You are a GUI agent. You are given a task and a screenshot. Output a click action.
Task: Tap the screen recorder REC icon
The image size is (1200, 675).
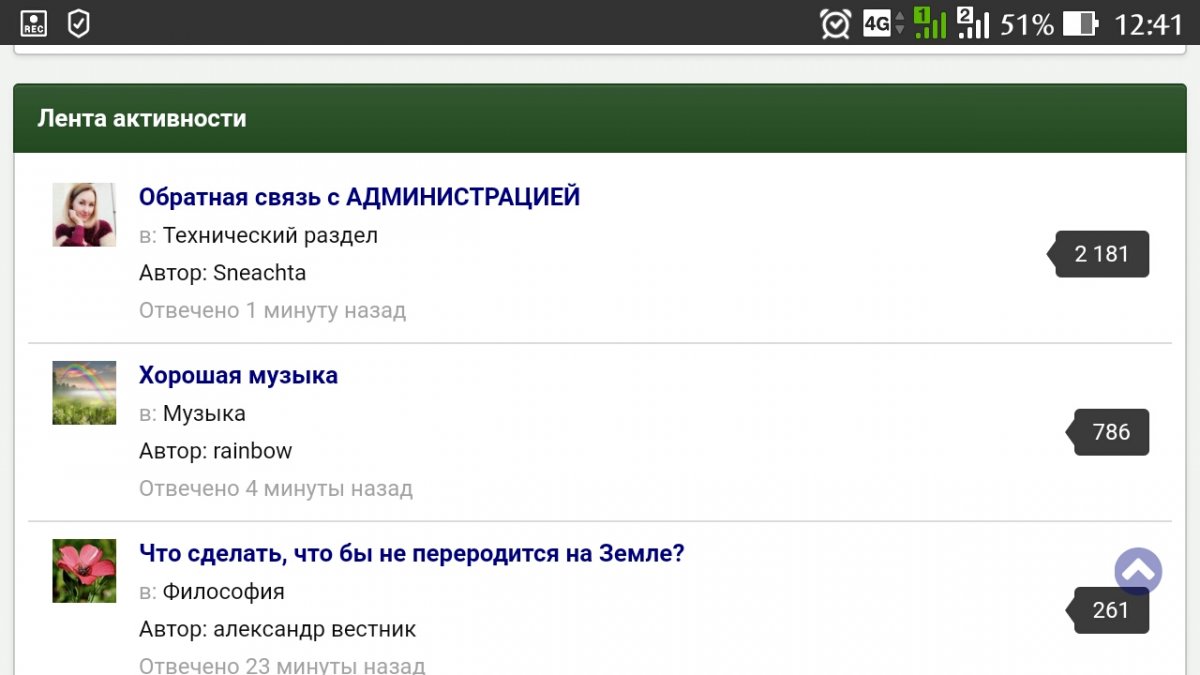coord(34,23)
